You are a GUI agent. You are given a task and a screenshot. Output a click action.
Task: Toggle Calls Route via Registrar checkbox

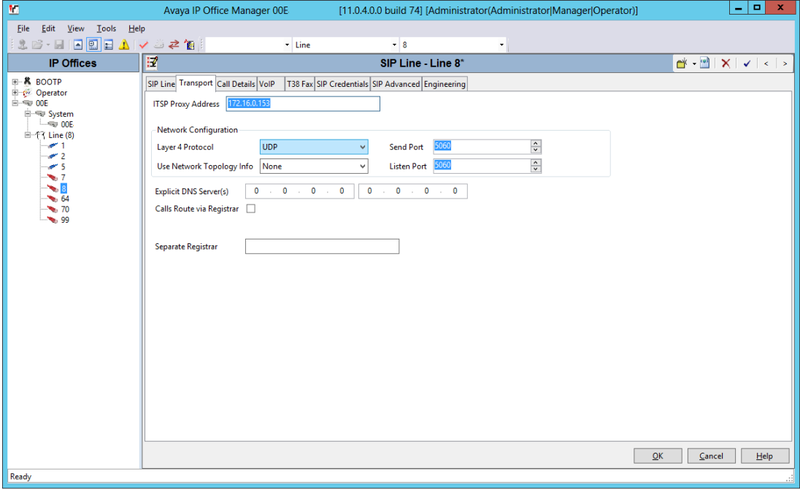click(x=251, y=209)
